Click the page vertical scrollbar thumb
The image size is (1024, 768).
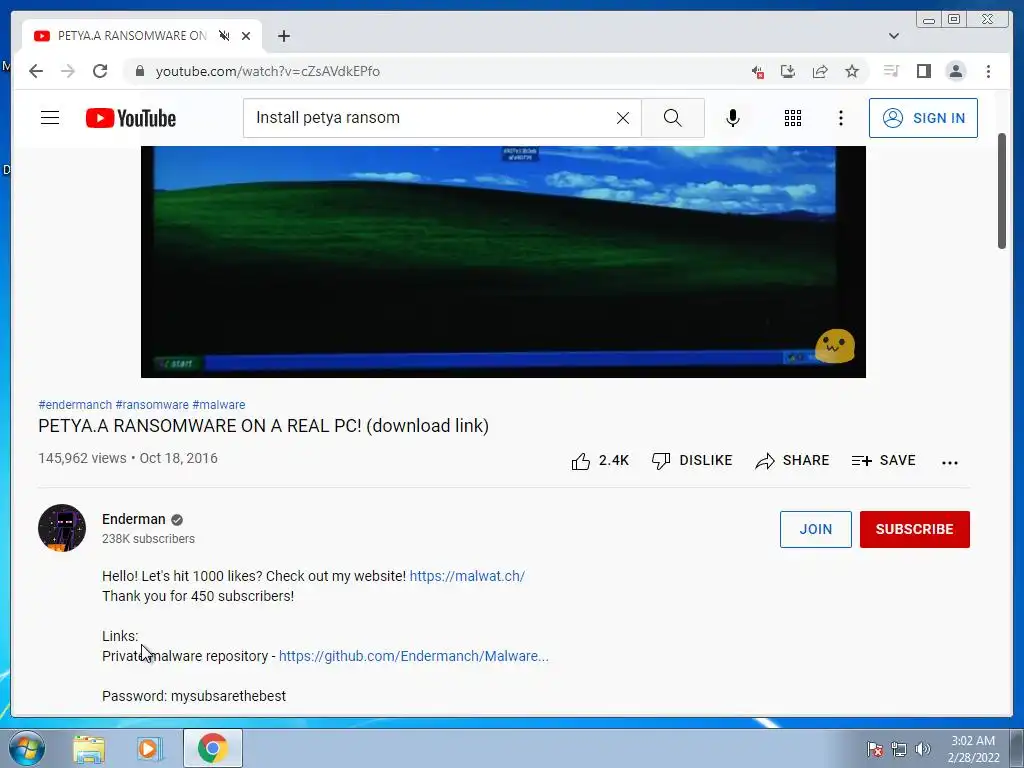(x=1002, y=191)
